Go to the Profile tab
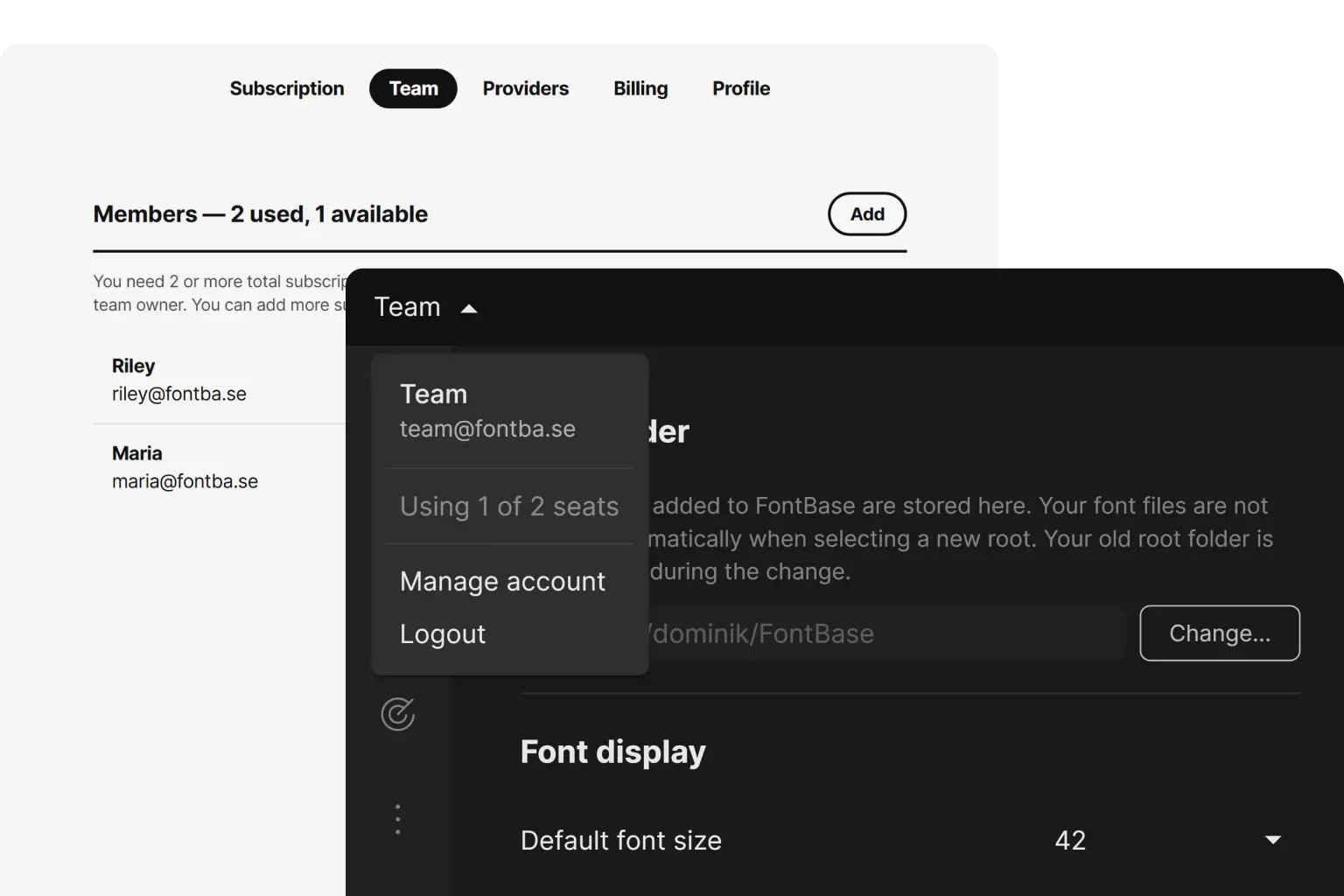 pos(741,88)
